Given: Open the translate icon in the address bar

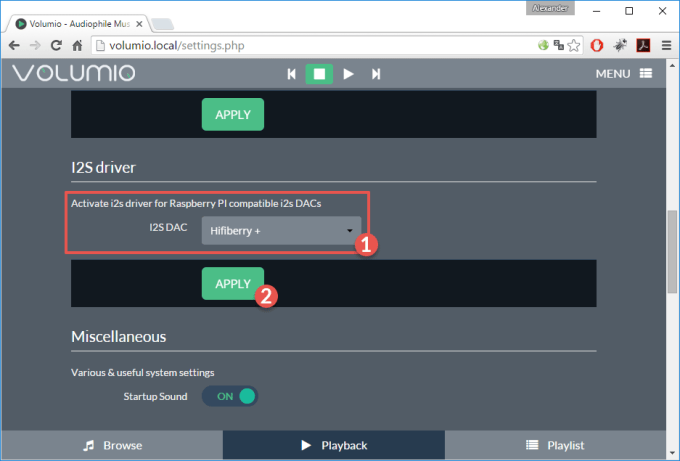Looking at the screenshot, I should (559, 45).
